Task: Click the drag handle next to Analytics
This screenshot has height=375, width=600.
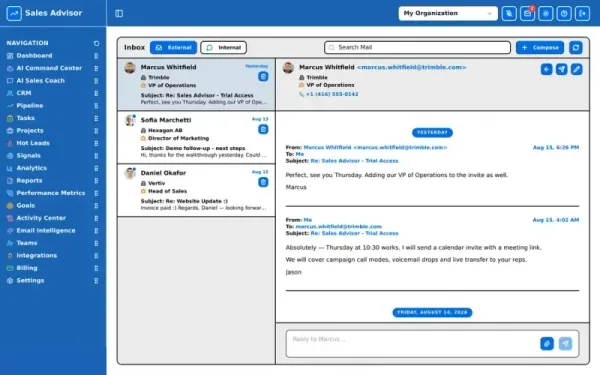Action: (x=96, y=168)
